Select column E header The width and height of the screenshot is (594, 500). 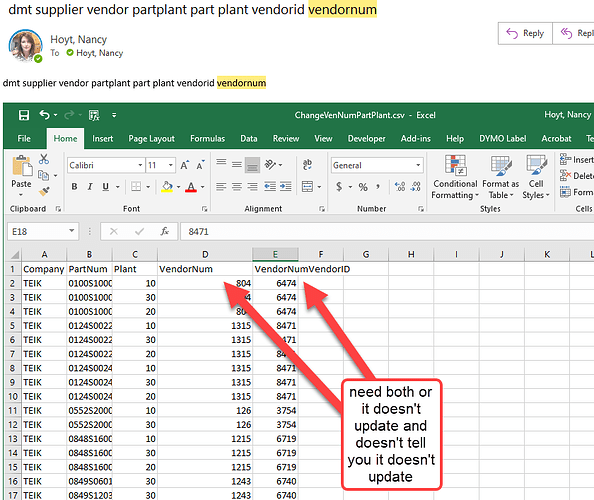pyautogui.click(x=275, y=254)
